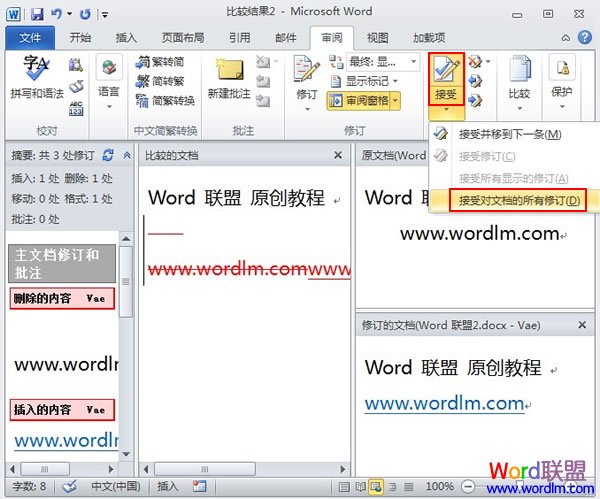Viewport: 600px width, 499px height.
Task: Click right arrow of compared document horizontal scrollbar
Action: pyautogui.click(x=343, y=469)
